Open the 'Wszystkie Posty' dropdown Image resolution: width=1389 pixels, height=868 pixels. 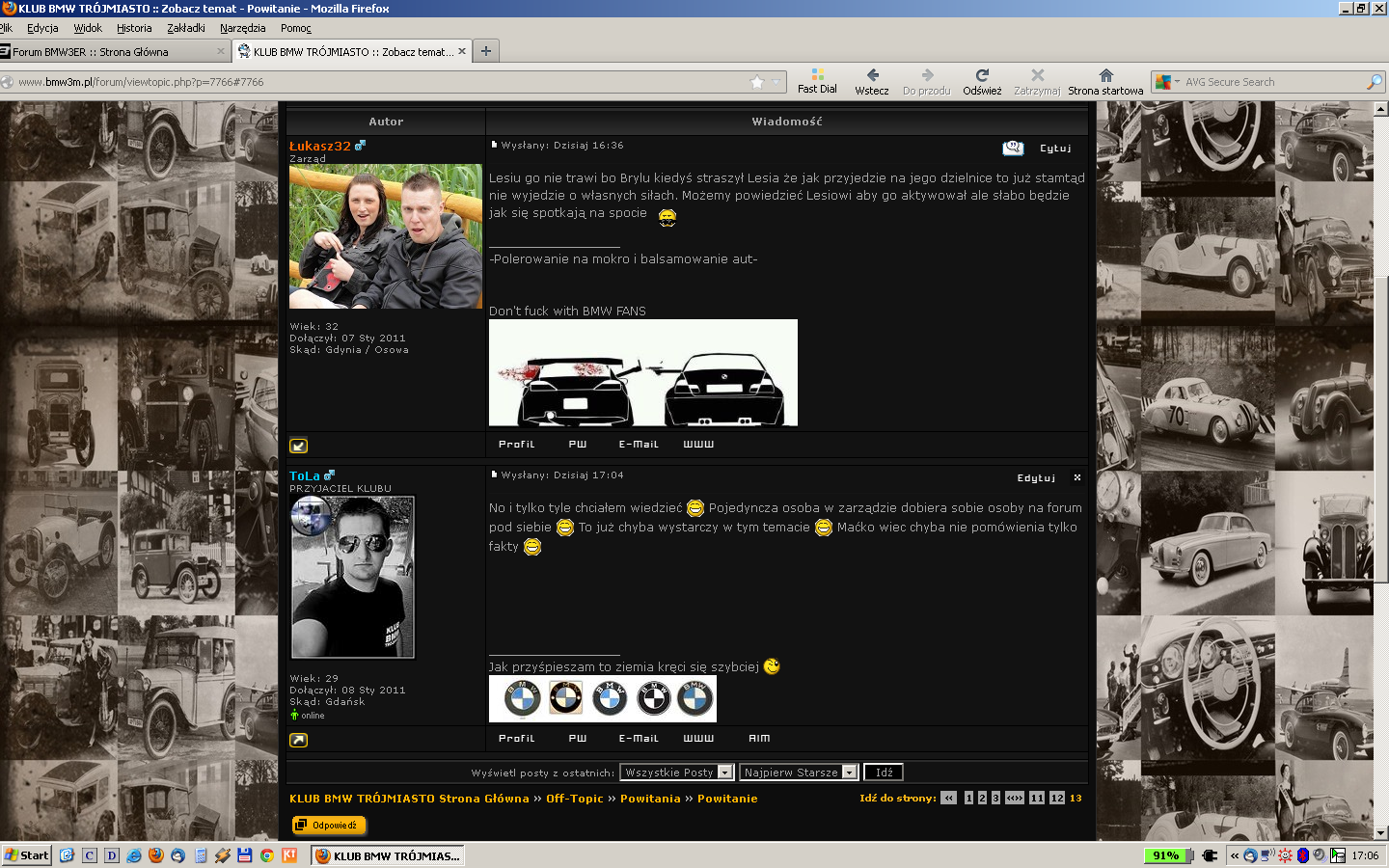tap(677, 773)
